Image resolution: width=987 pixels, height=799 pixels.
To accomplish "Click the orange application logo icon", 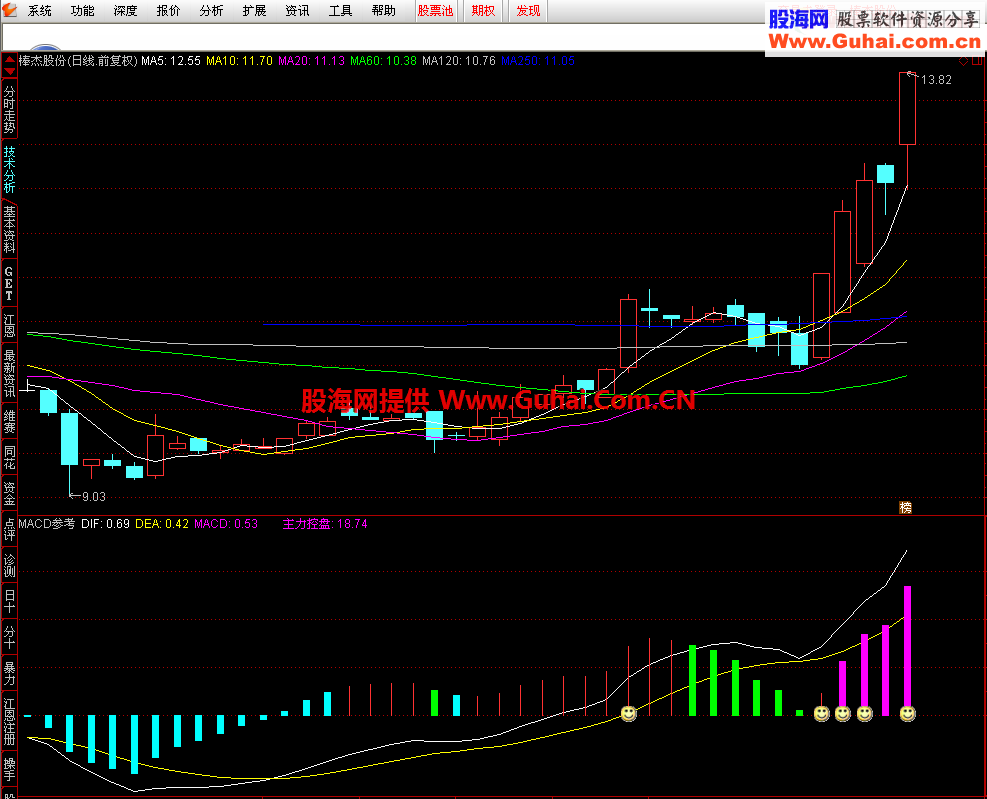I will tap(9, 9).
